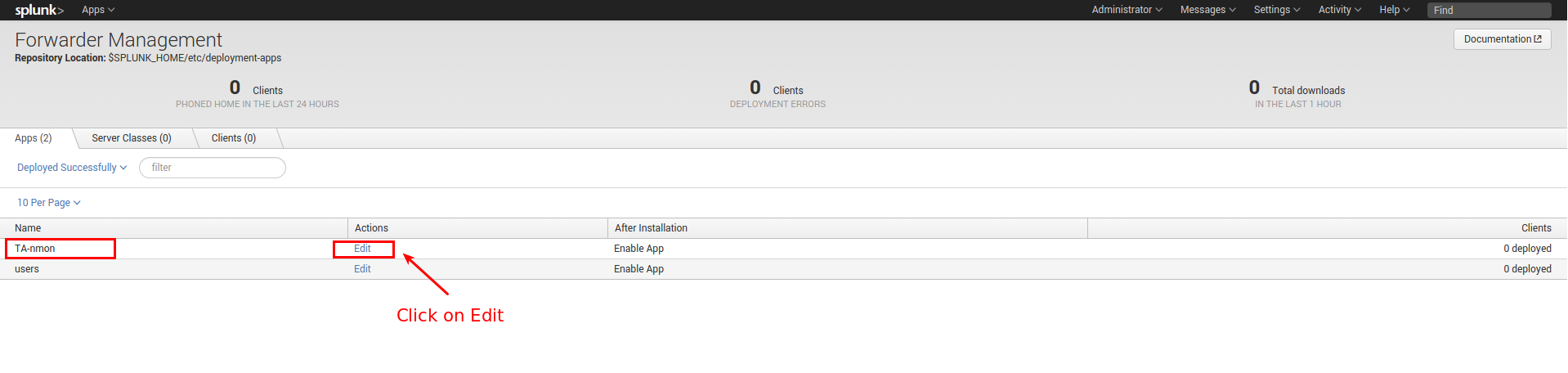Switch to the Clients tab
The height and width of the screenshot is (373, 1568).
(234, 138)
